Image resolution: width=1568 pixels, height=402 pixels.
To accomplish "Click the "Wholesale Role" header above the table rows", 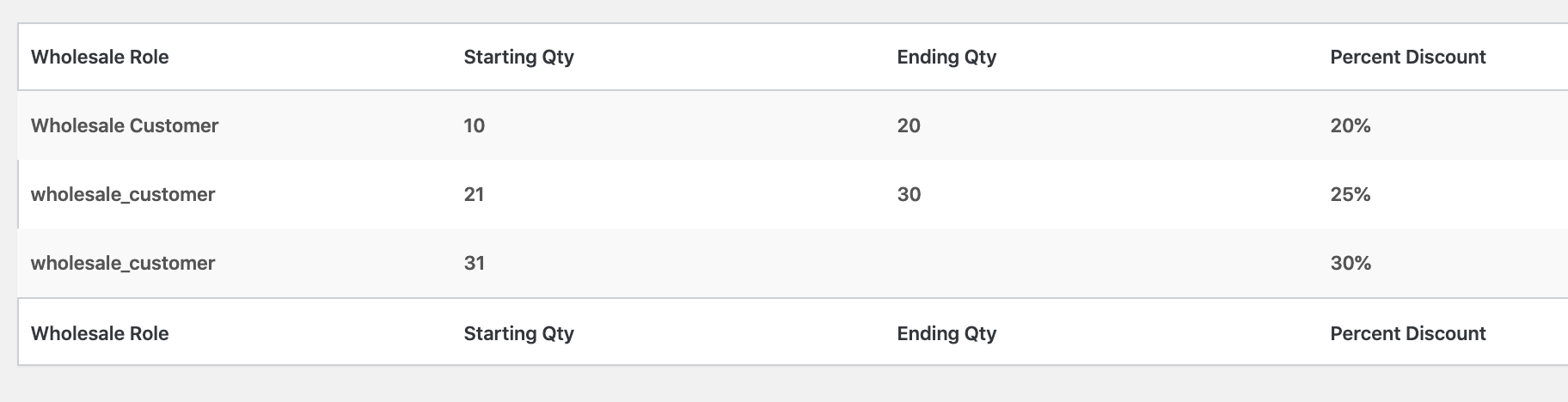I will point(100,58).
